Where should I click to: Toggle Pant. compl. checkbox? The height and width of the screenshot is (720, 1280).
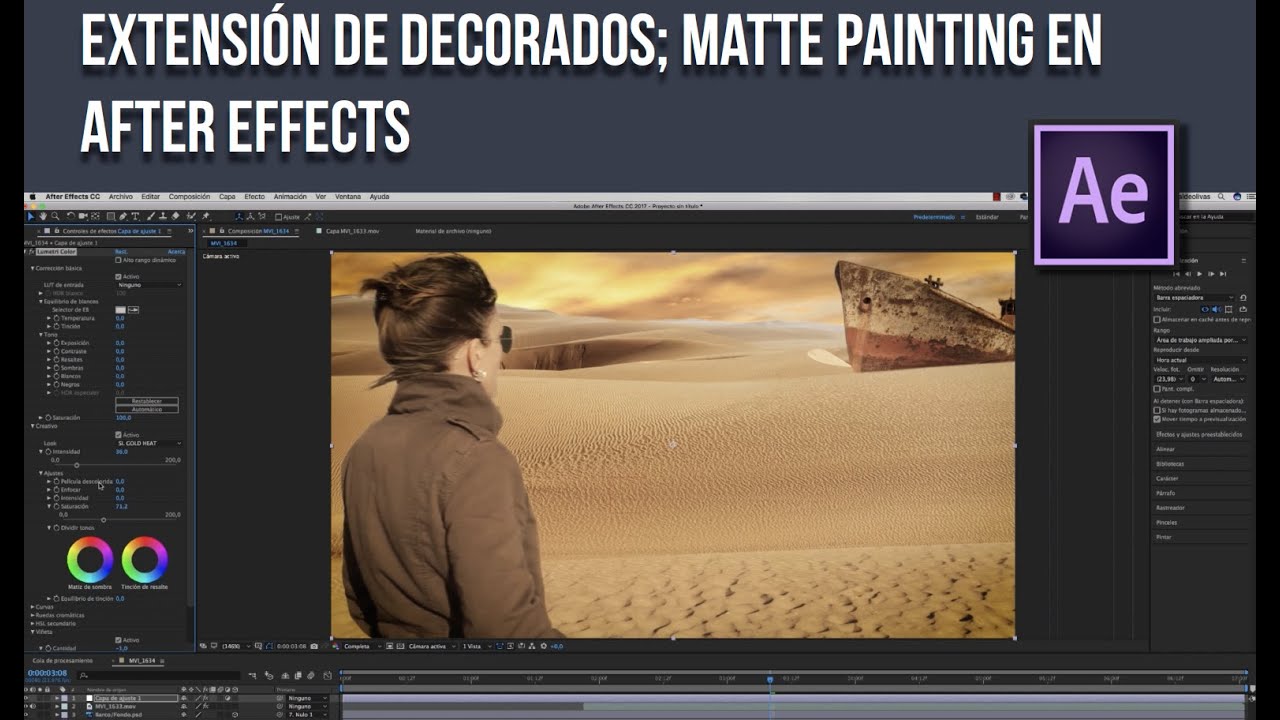click(1157, 389)
